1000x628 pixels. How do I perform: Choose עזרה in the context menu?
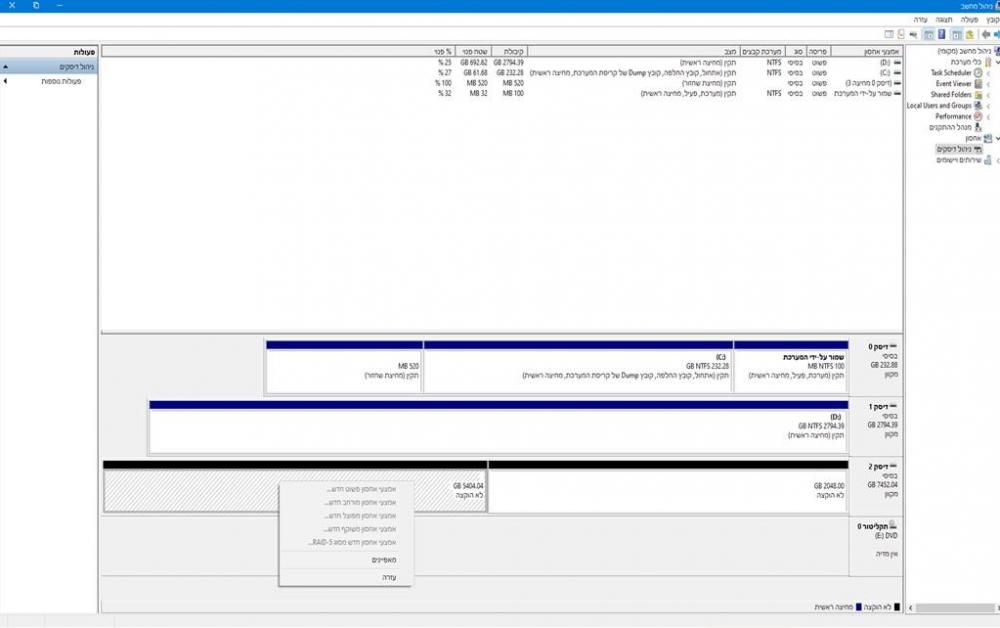click(388, 577)
